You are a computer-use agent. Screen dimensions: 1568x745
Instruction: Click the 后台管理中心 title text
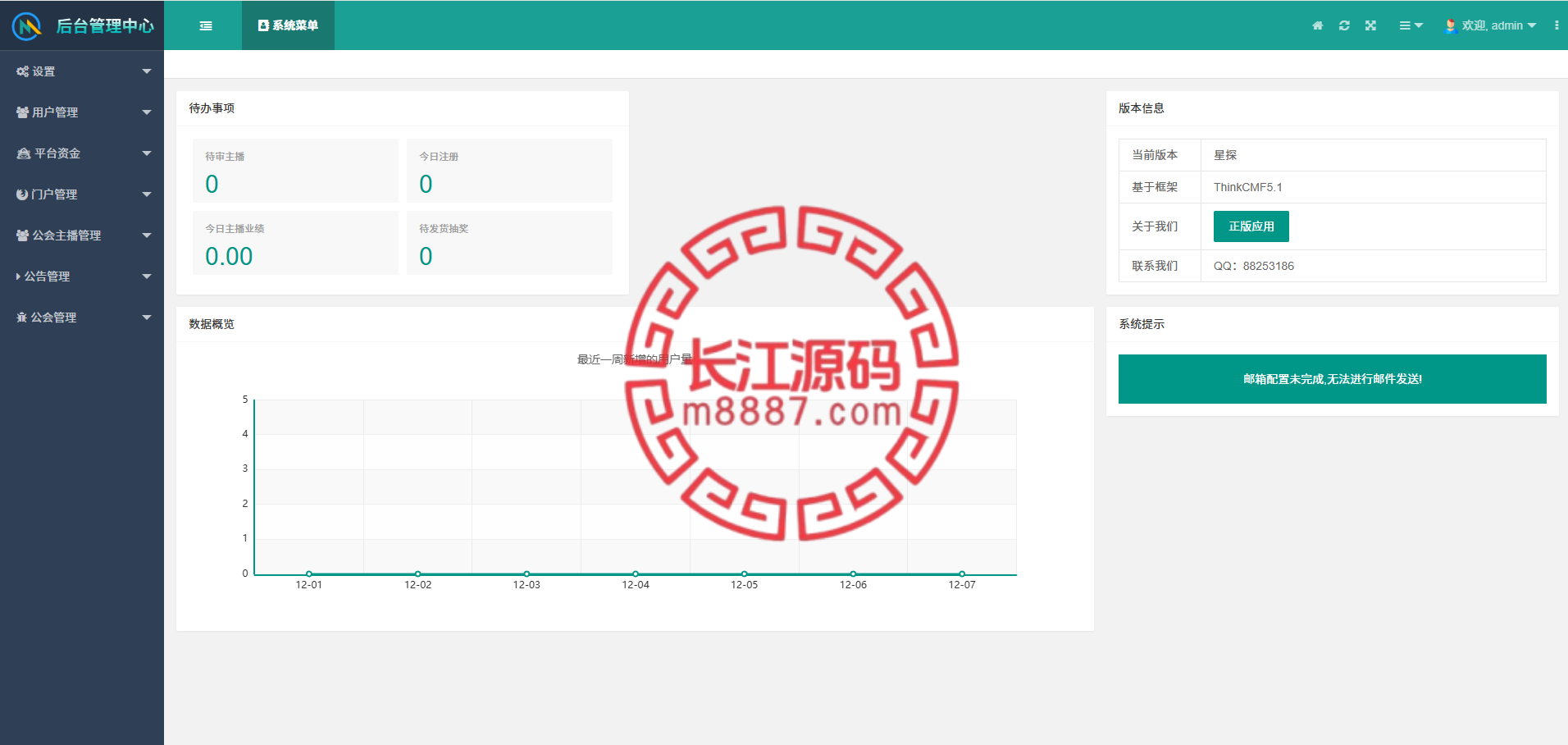tap(105, 26)
